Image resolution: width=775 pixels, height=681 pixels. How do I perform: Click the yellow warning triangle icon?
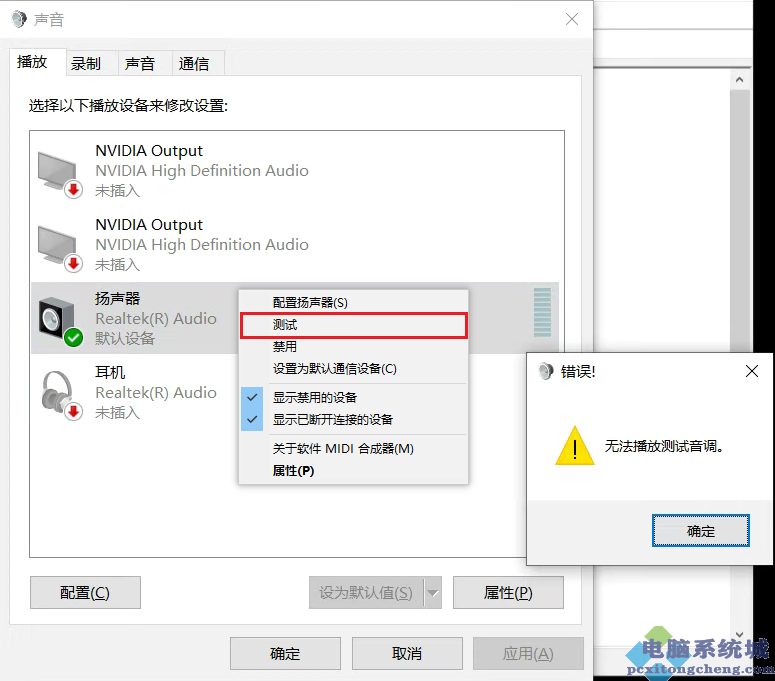(x=574, y=446)
